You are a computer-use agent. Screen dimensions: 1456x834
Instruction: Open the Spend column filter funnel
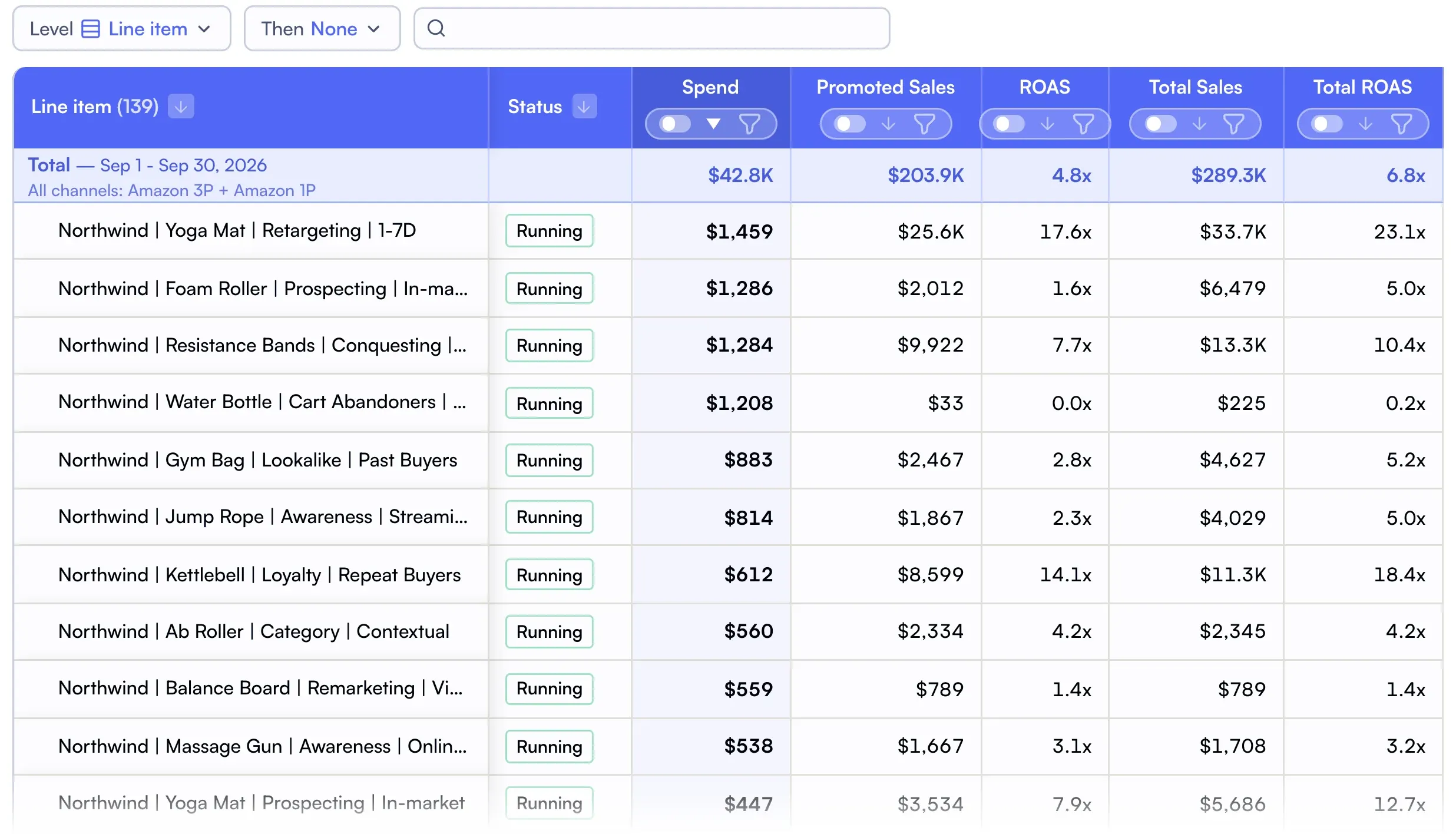click(x=749, y=124)
